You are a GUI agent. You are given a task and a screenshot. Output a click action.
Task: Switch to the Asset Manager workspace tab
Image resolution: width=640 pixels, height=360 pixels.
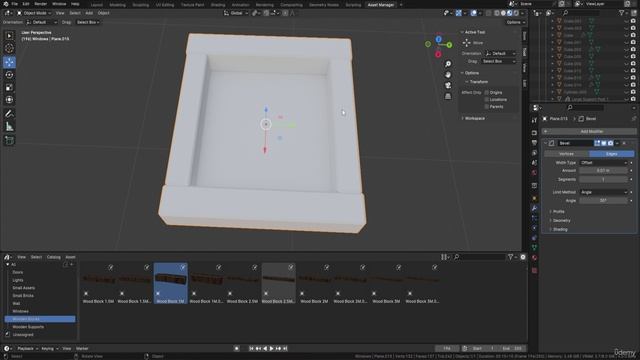(380, 5)
